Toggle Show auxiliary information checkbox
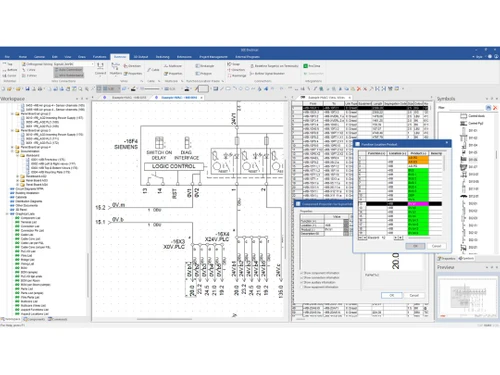The width and height of the screenshot is (500, 375). click(x=302, y=282)
